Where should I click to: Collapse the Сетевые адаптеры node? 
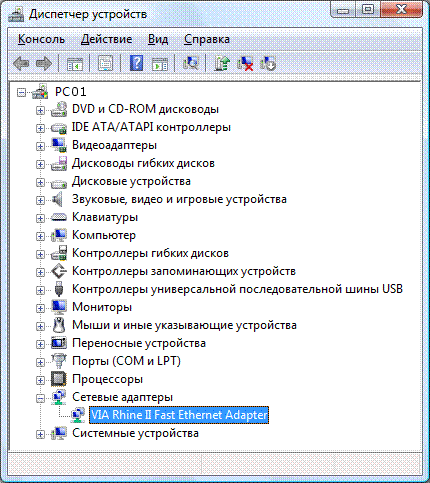coord(40,398)
